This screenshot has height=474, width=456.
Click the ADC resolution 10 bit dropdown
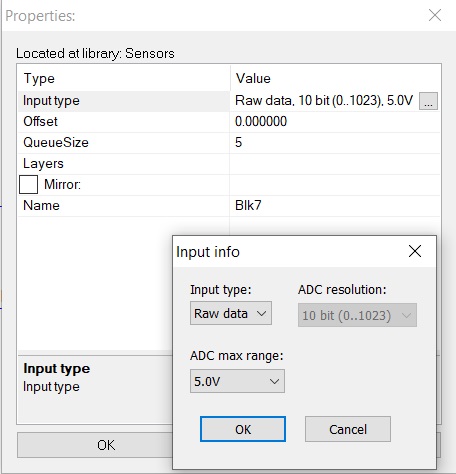[357, 315]
